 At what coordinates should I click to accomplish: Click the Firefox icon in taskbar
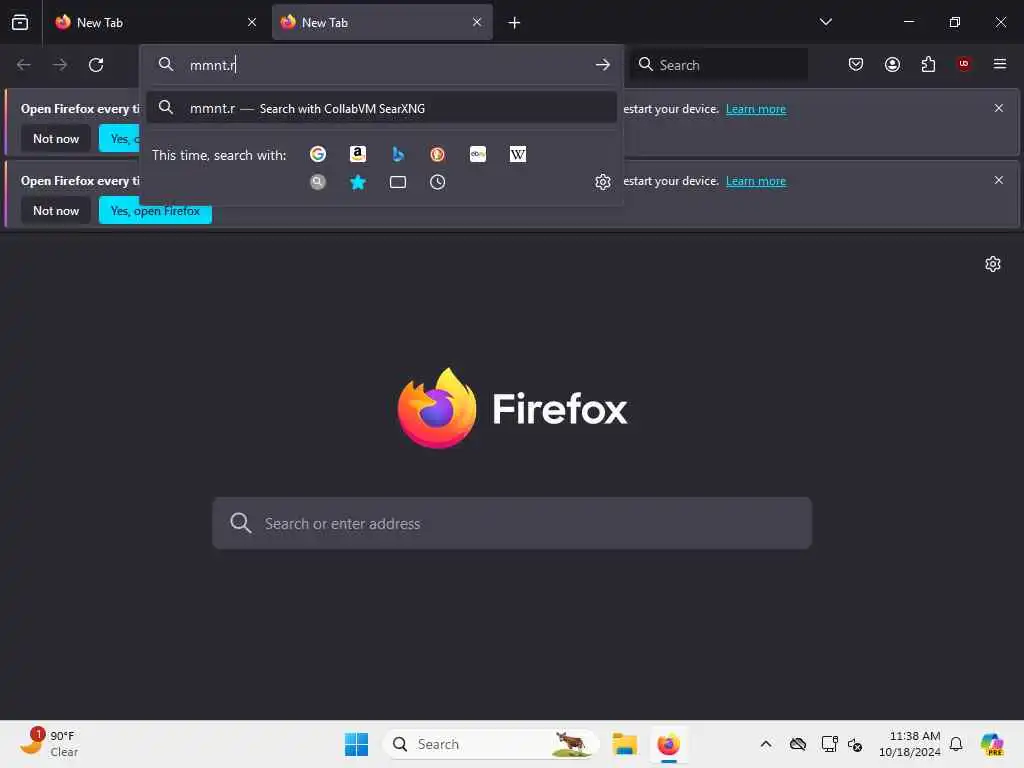pyautogui.click(x=669, y=744)
